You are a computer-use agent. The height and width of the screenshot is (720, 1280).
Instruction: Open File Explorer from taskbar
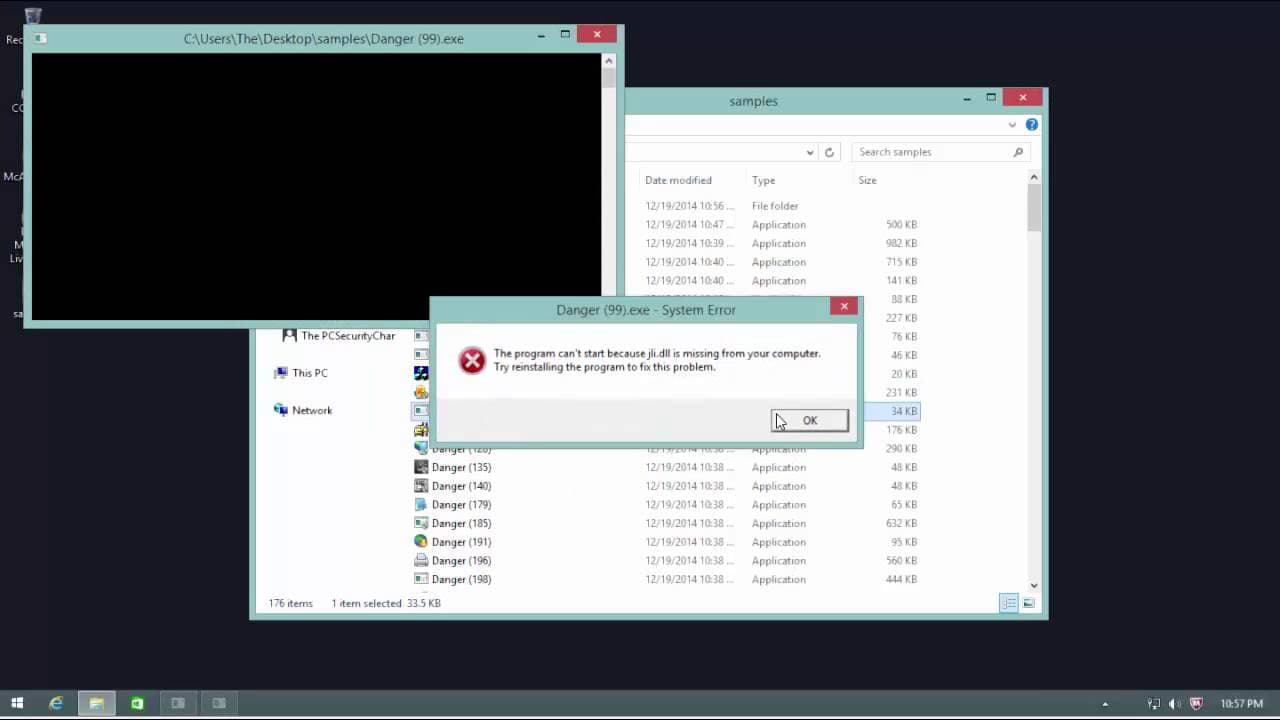pyautogui.click(x=96, y=703)
